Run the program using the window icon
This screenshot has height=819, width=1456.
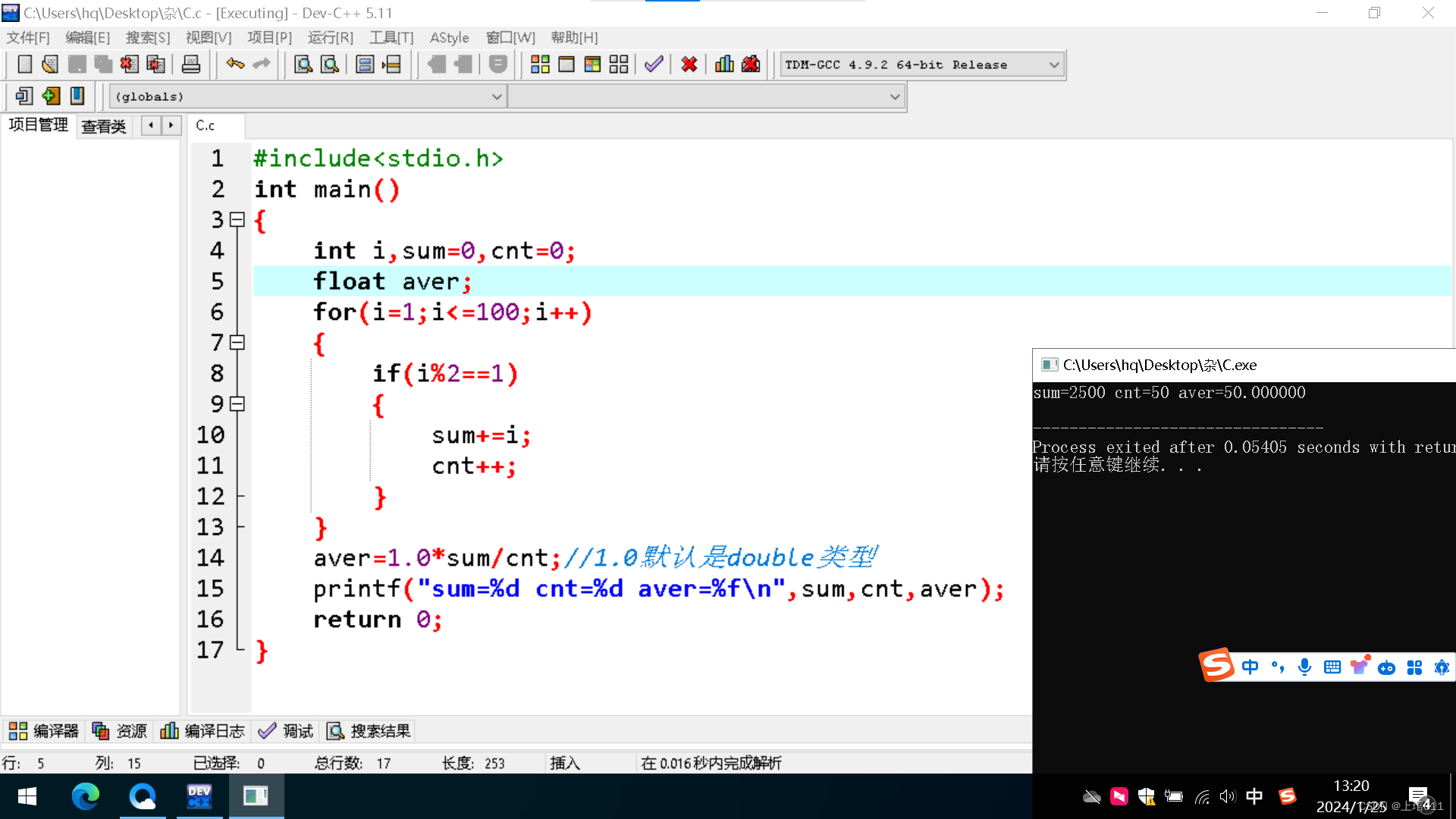(566, 64)
